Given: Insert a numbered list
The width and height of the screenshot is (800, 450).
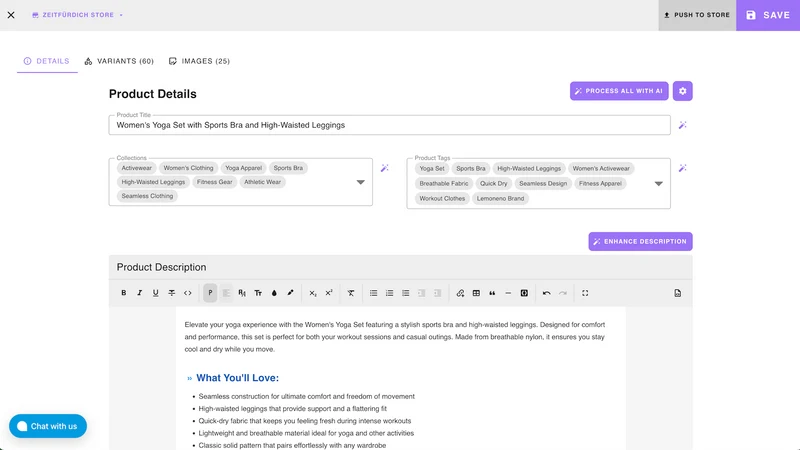Looking at the screenshot, I should tap(389, 293).
